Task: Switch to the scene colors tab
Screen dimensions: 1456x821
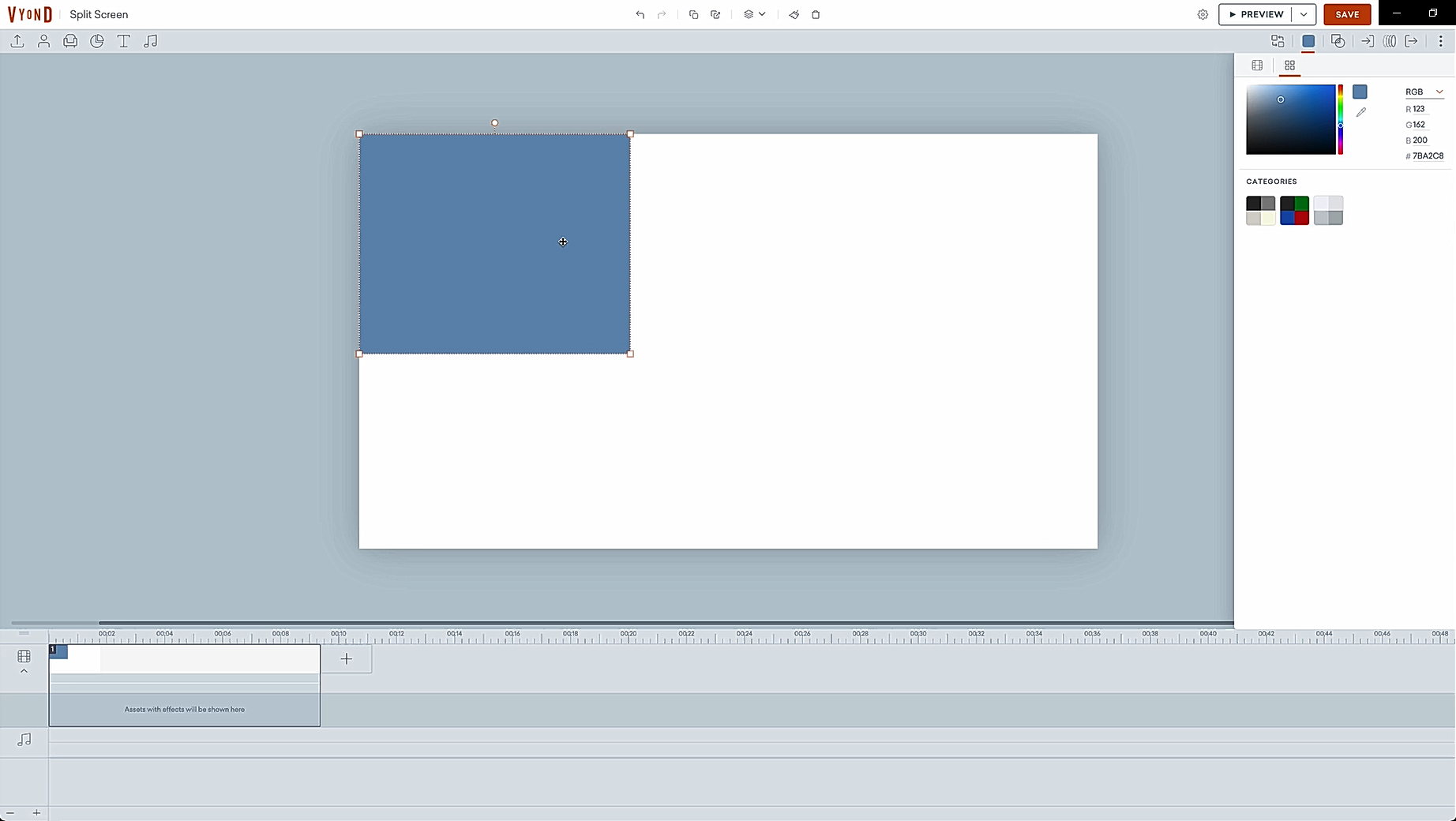Action: (x=1257, y=66)
